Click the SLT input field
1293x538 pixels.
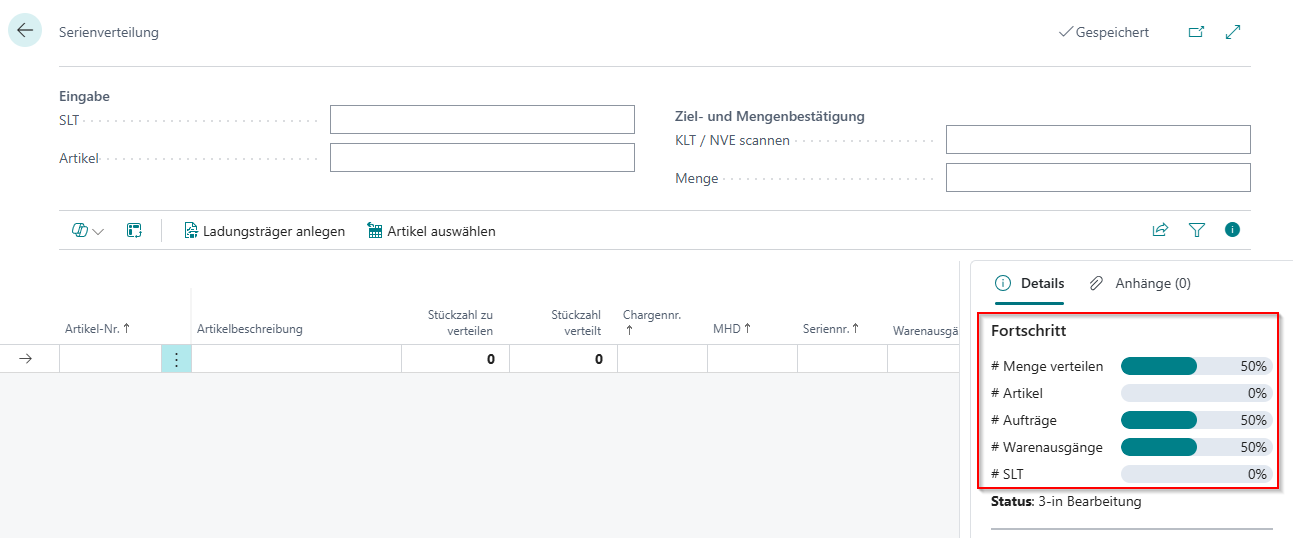click(x=482, y=120)
